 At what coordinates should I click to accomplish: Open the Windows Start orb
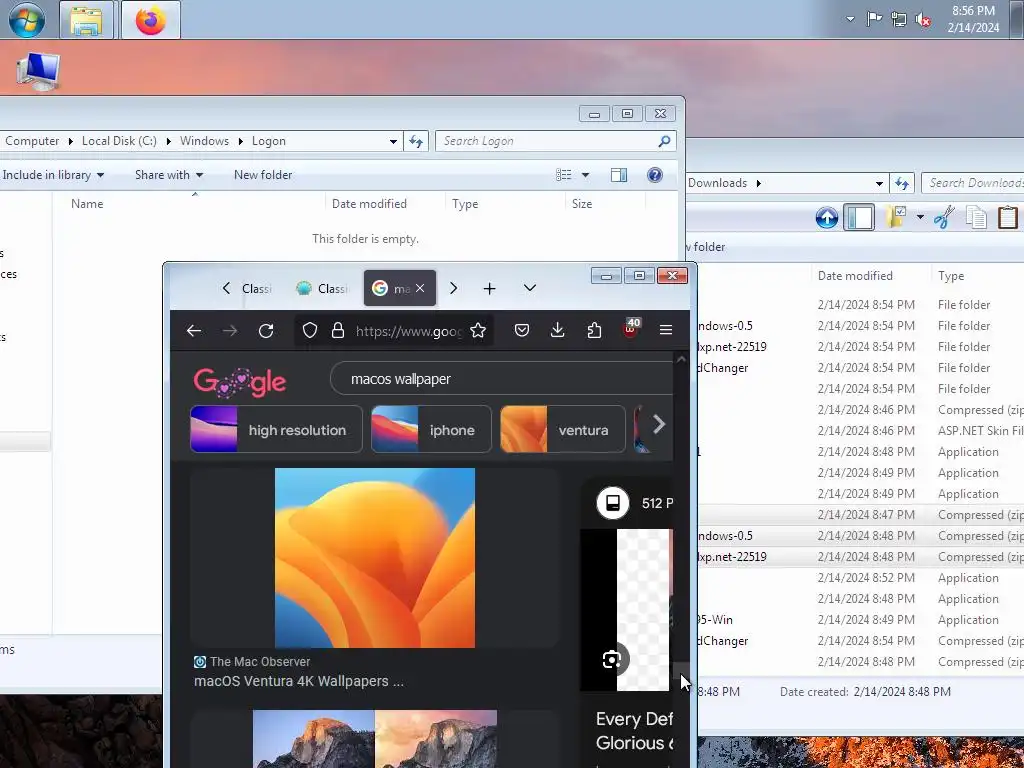(x=27, y=20)
